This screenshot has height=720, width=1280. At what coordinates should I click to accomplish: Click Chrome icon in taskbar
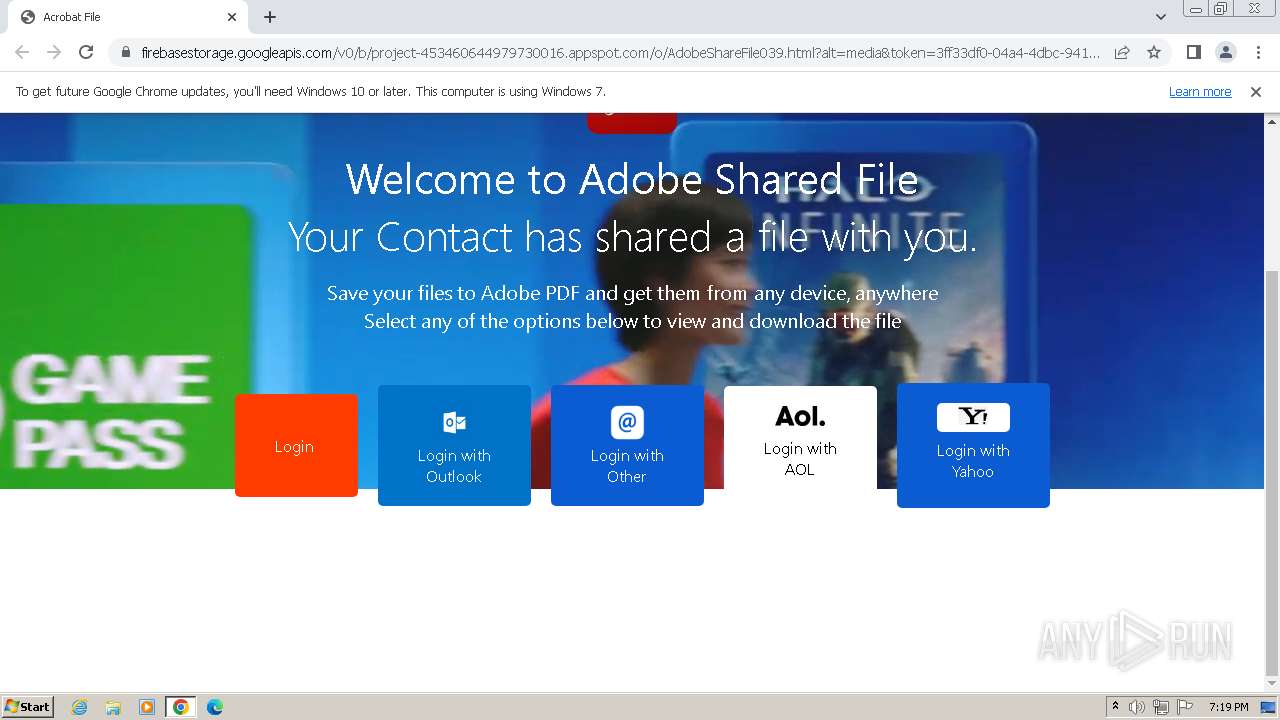[181, 707]
